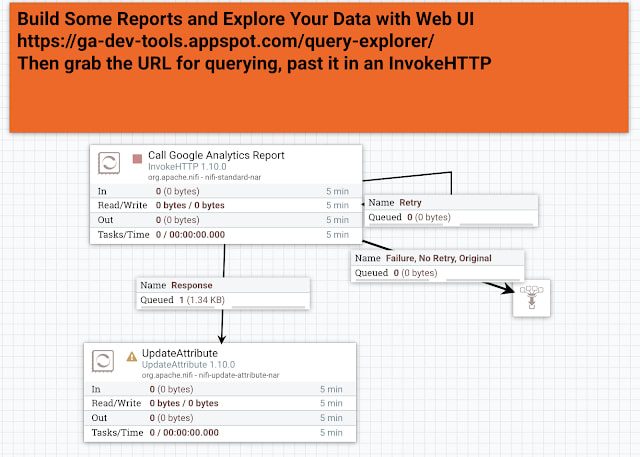The width and height of the screenshot is (640, 457).
Task: Click the red stopped status indicator
Action: tap(138, 159)
